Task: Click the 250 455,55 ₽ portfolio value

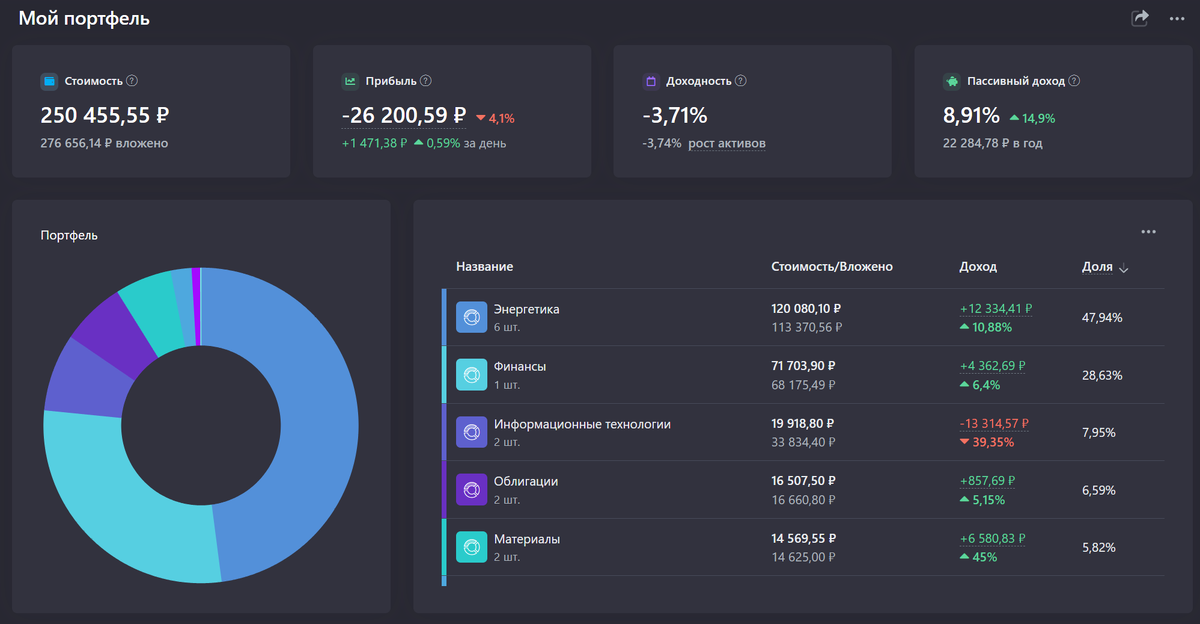Action: (105, 115)
